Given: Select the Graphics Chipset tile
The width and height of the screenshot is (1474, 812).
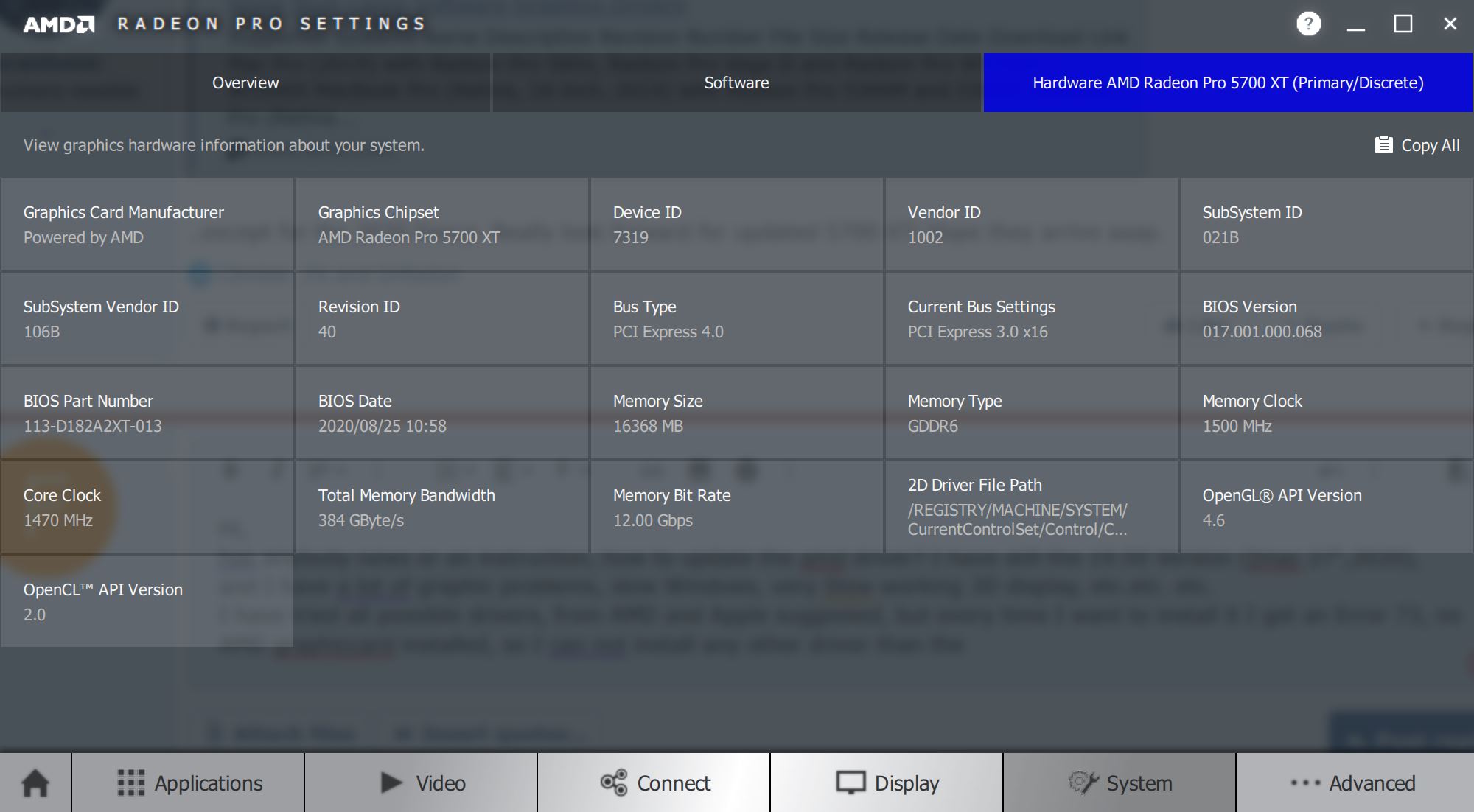Looking at the screenshot, I should tap(441, 224).
